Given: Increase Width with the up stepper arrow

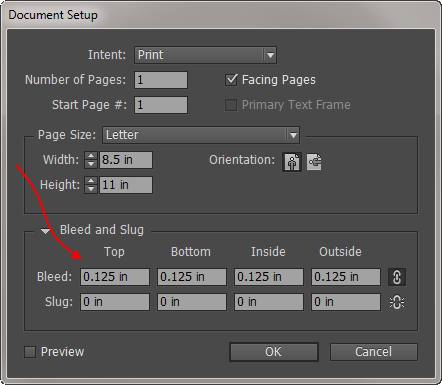Looking at the screenshot, I should click(91, 156).
